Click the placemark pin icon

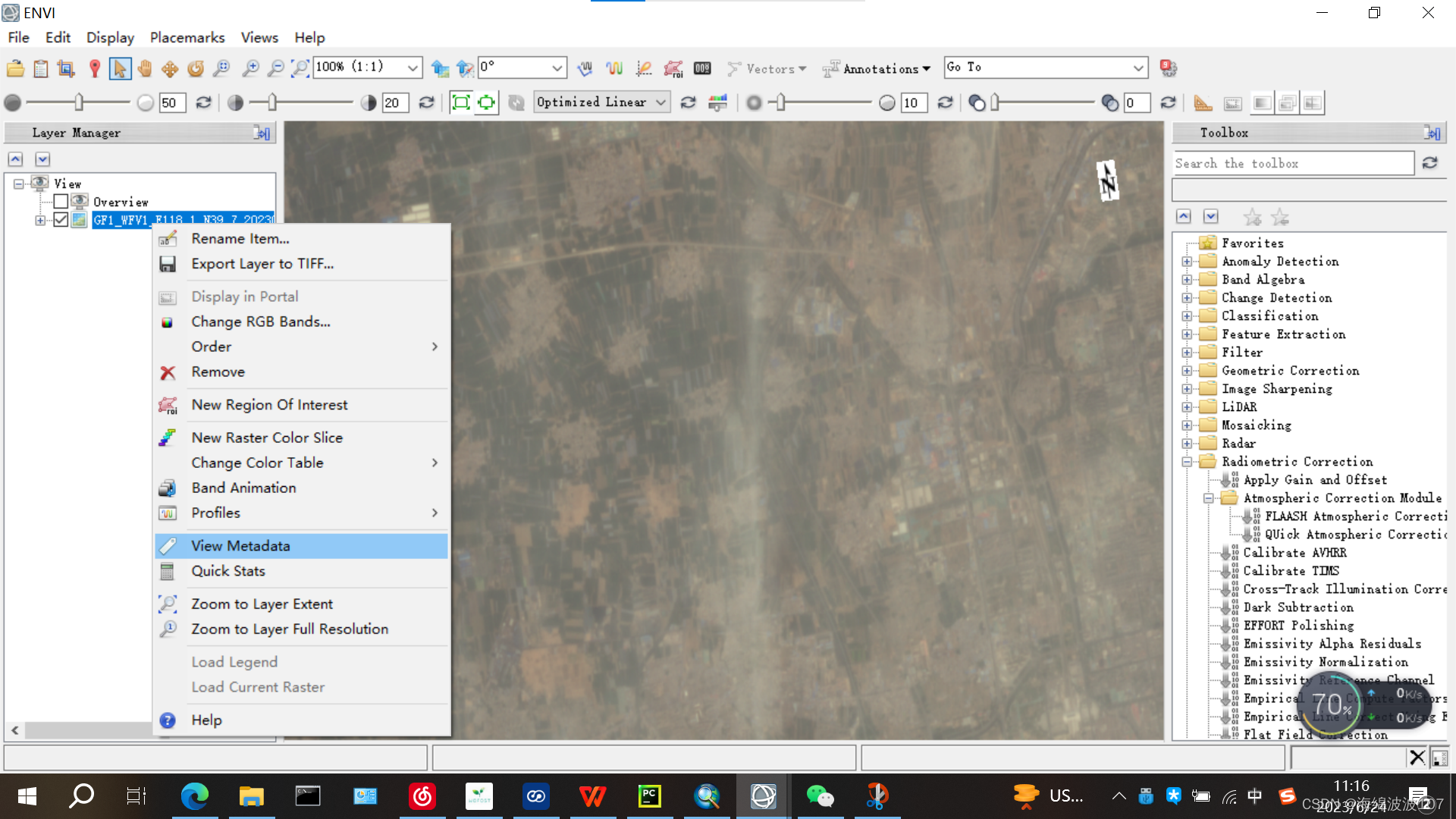[x=94, y=68]
